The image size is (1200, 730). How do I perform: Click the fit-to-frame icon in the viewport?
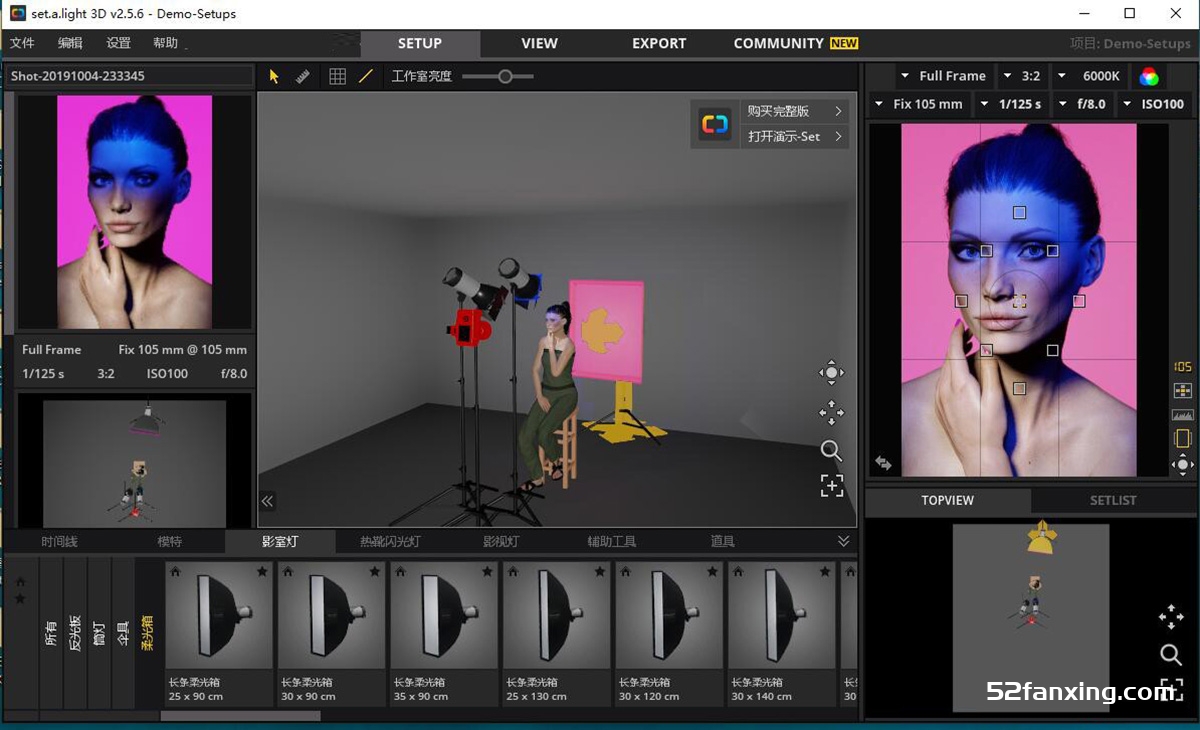[831, 486]
